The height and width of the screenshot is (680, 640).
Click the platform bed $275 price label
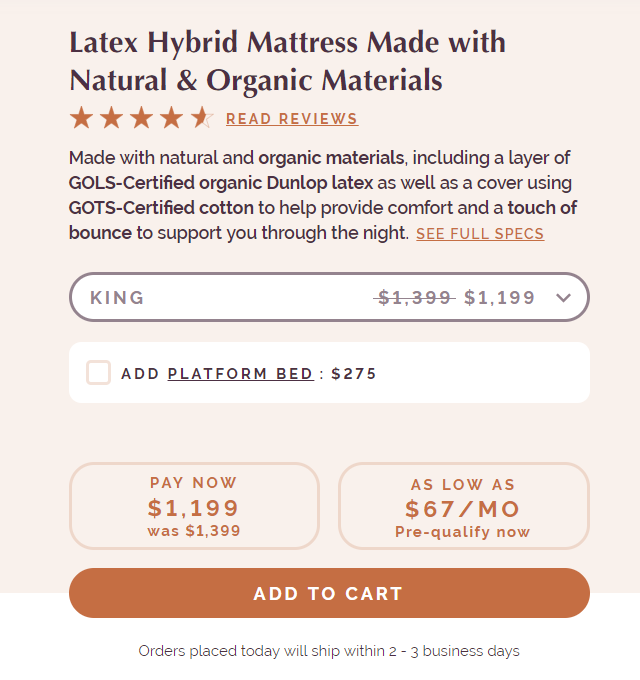pyautogui.click(x=354, y=373)
